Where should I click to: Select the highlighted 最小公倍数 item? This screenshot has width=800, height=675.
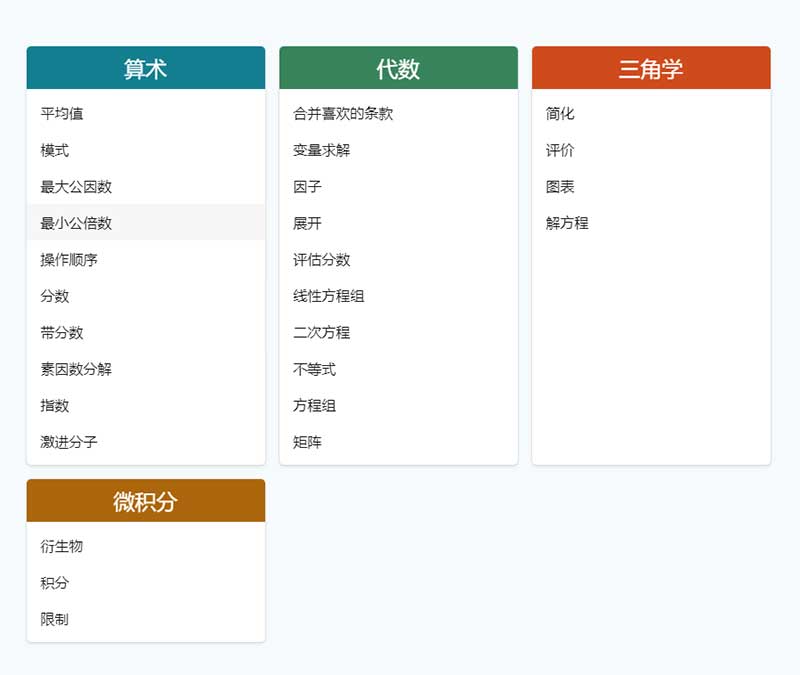(75, 223)
